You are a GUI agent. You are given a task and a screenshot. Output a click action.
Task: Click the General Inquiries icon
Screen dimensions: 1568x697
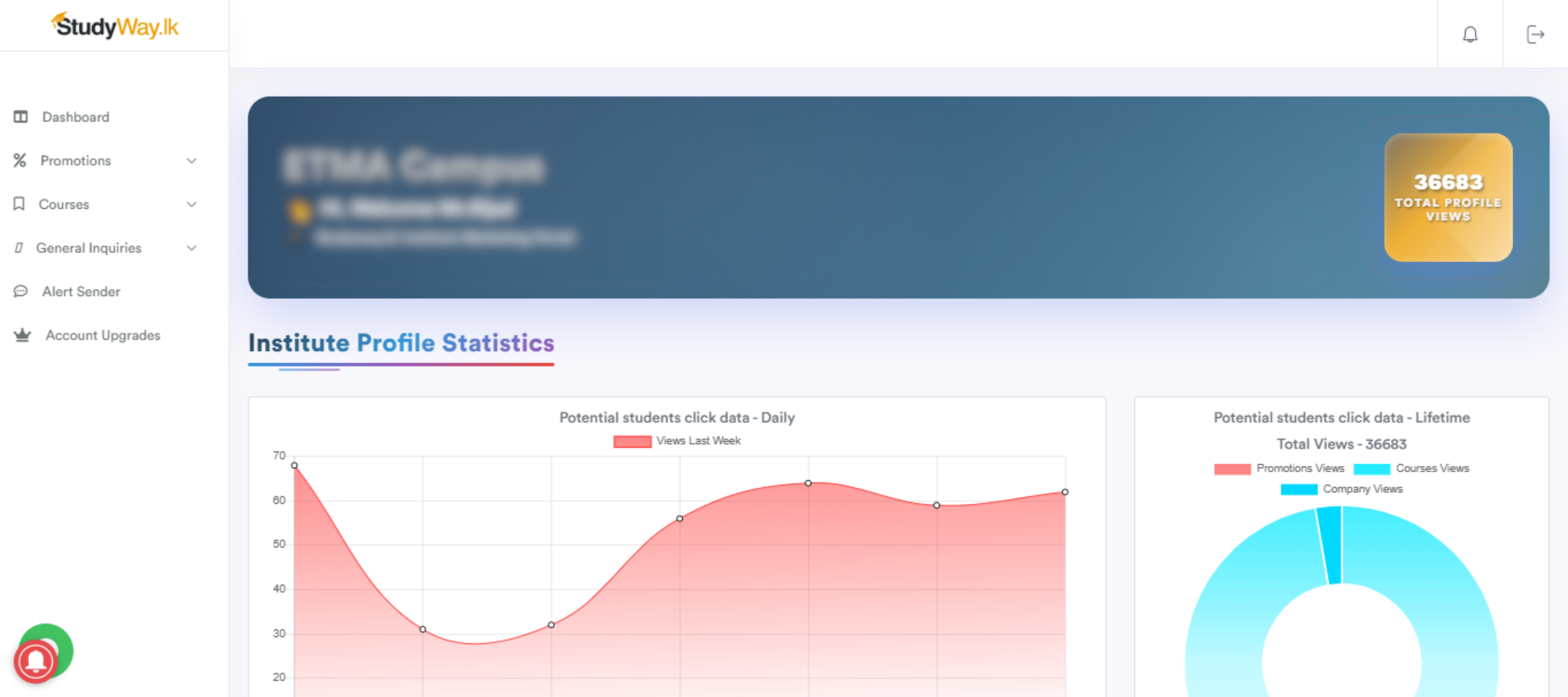[x=20, y=248]
